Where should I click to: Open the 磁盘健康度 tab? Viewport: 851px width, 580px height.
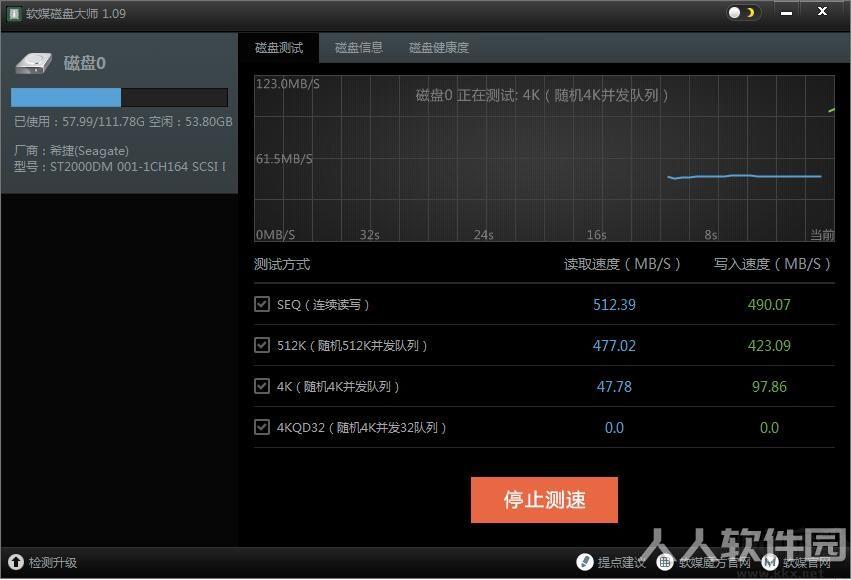pos(439,48)
